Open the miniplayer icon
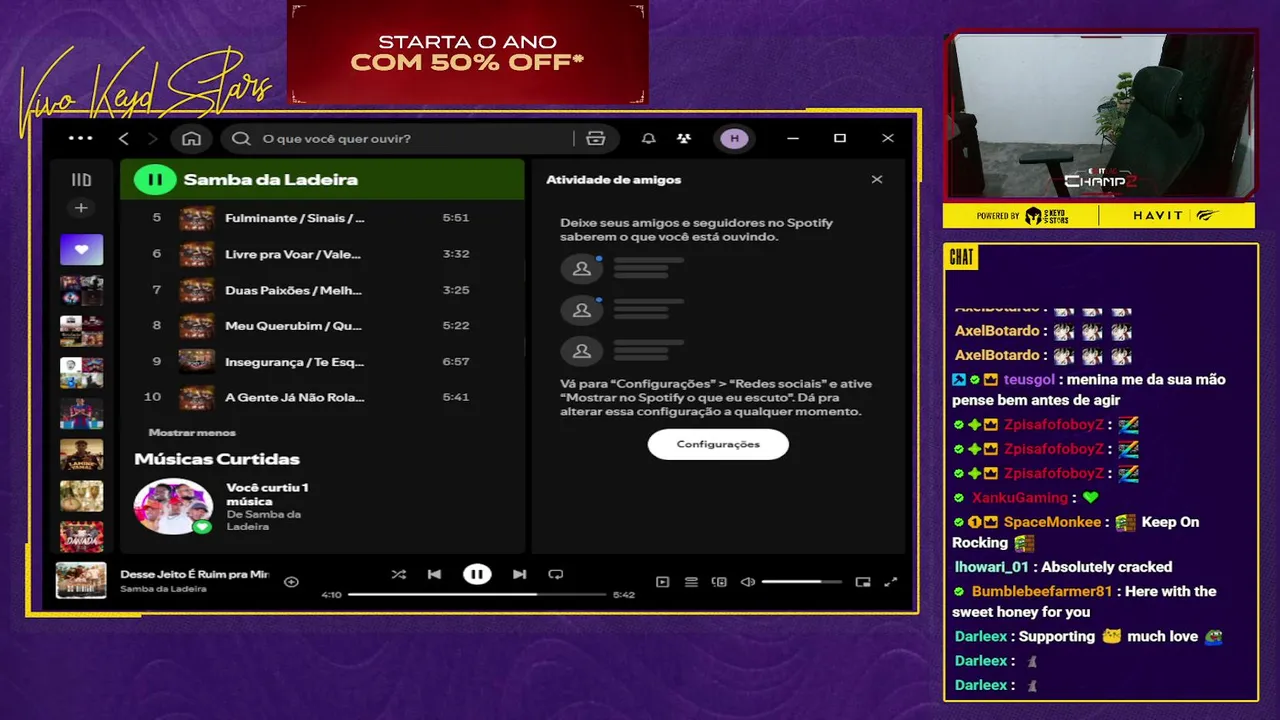Image resolution: width=1280 pixels, height=720 pixels. click(863, 582)
